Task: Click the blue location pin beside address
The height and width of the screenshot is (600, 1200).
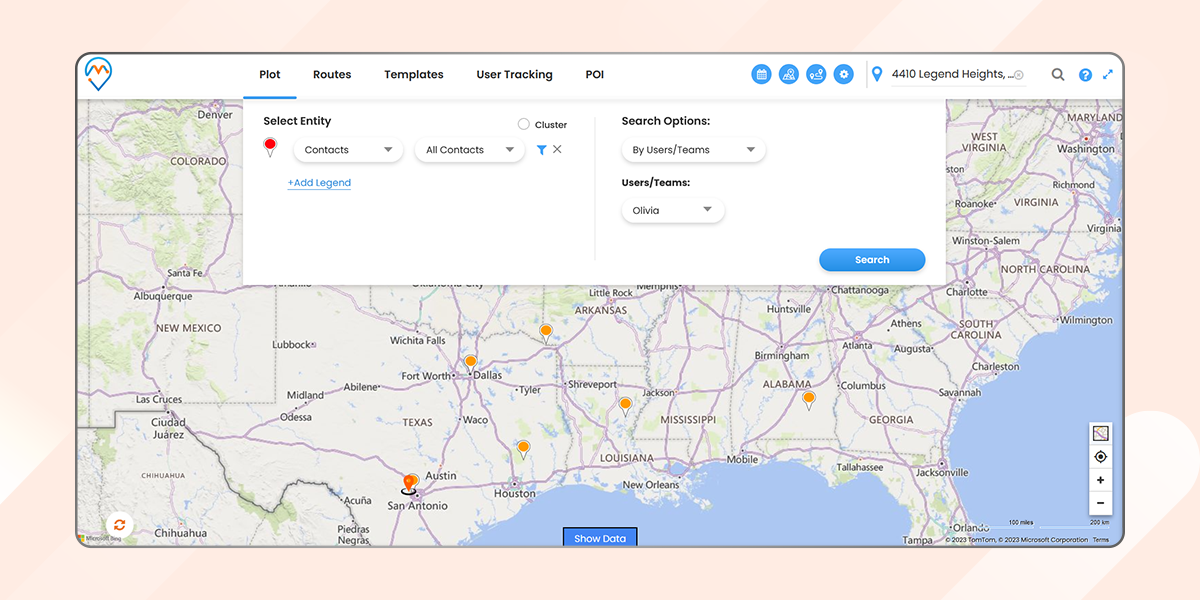Action: (877, 74)
